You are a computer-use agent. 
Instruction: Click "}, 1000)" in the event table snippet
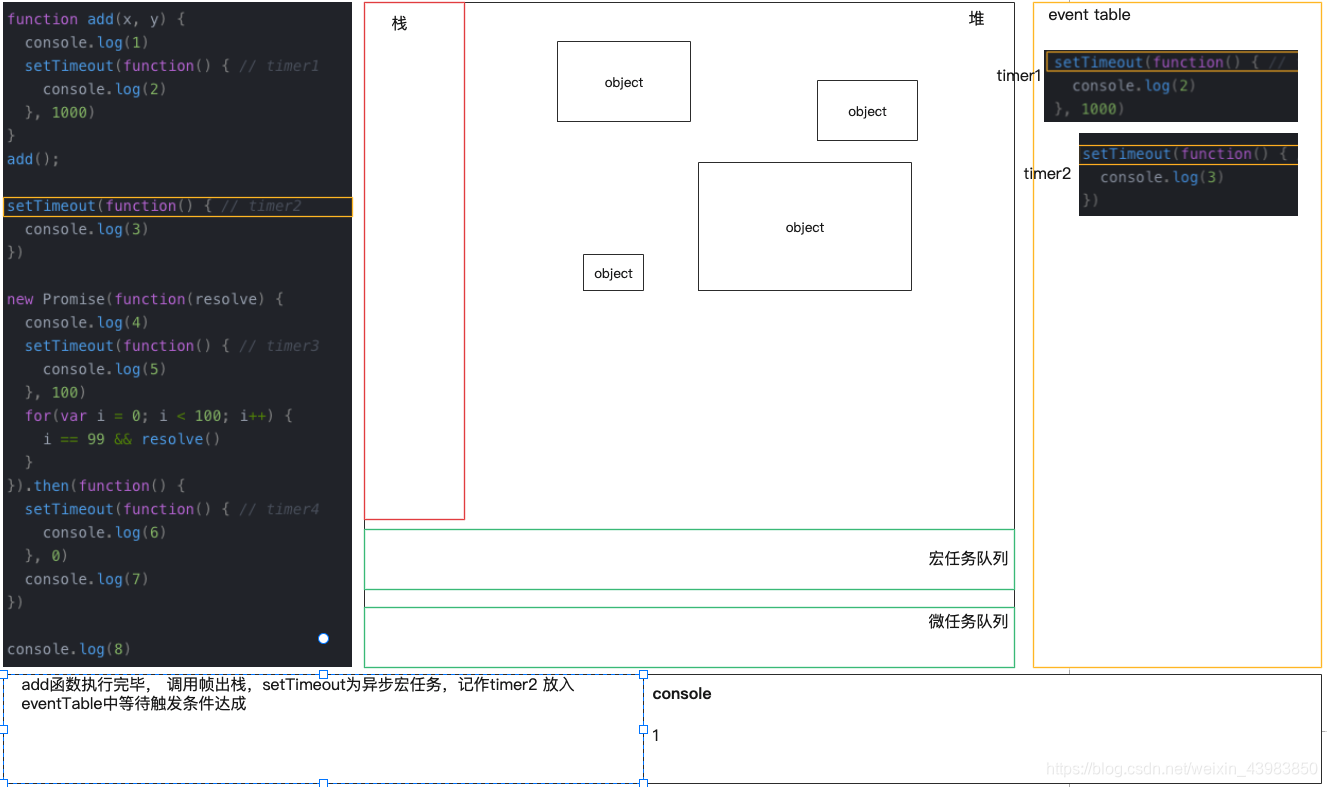point(1089,109)
